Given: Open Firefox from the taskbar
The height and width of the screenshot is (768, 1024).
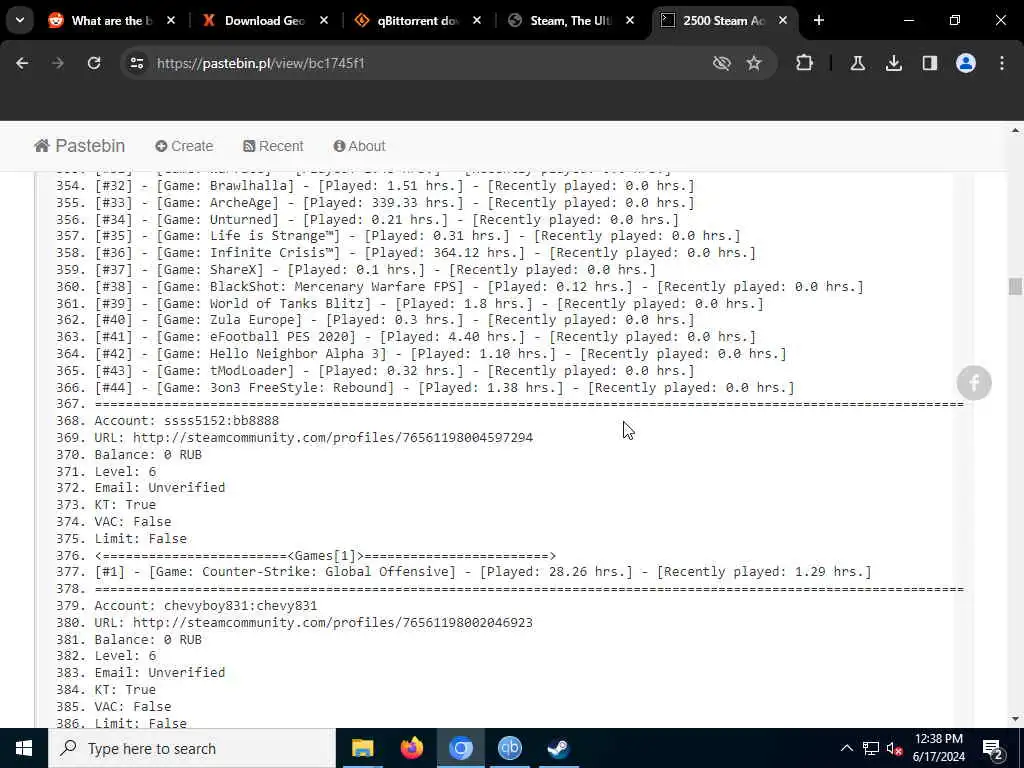Looking at the screenshot, I should pos(411,748).
